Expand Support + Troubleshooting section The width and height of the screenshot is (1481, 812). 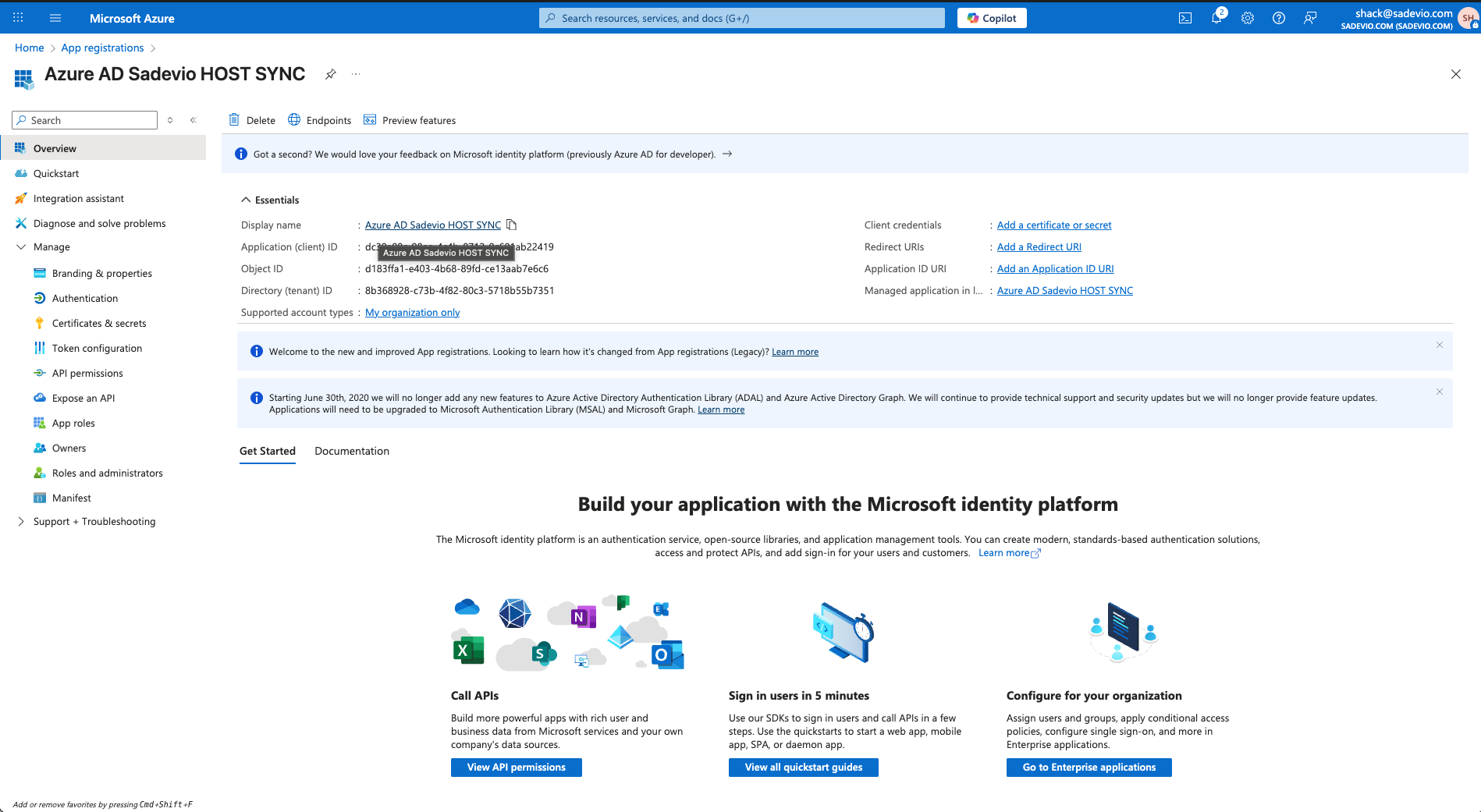[x=21, y=521]
